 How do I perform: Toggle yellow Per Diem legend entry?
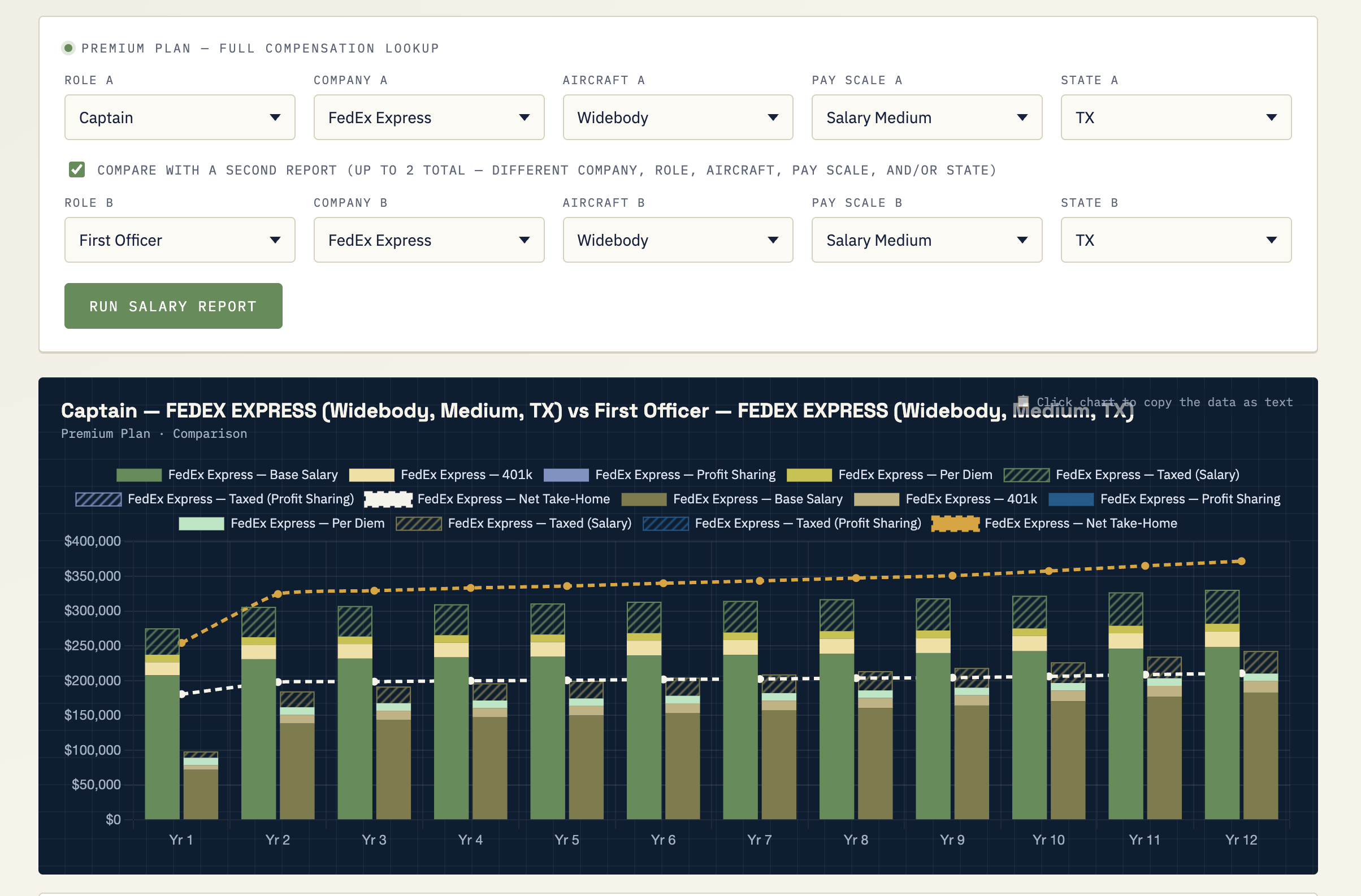click(x=890, y=475)
